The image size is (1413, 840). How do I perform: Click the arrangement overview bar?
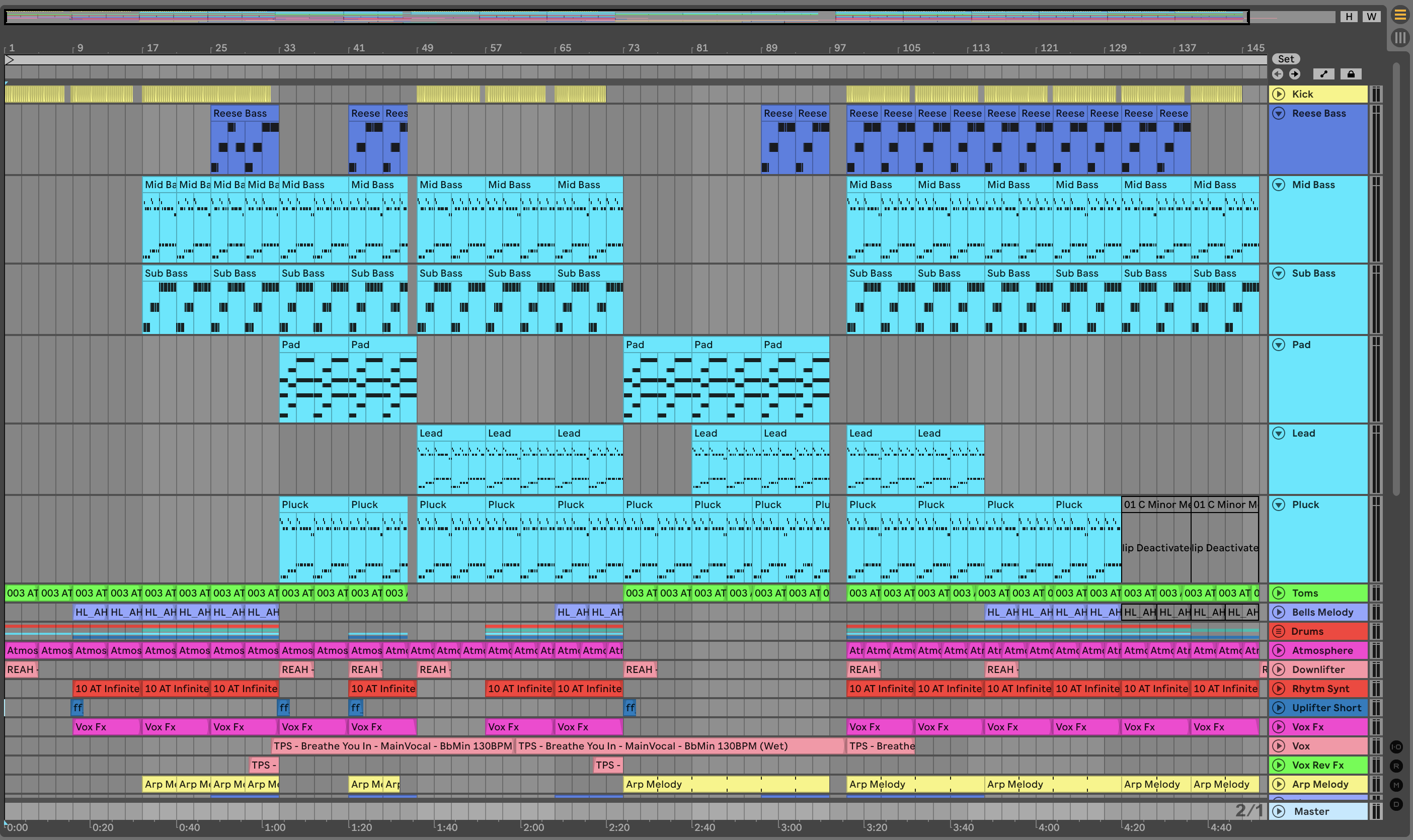623,17
